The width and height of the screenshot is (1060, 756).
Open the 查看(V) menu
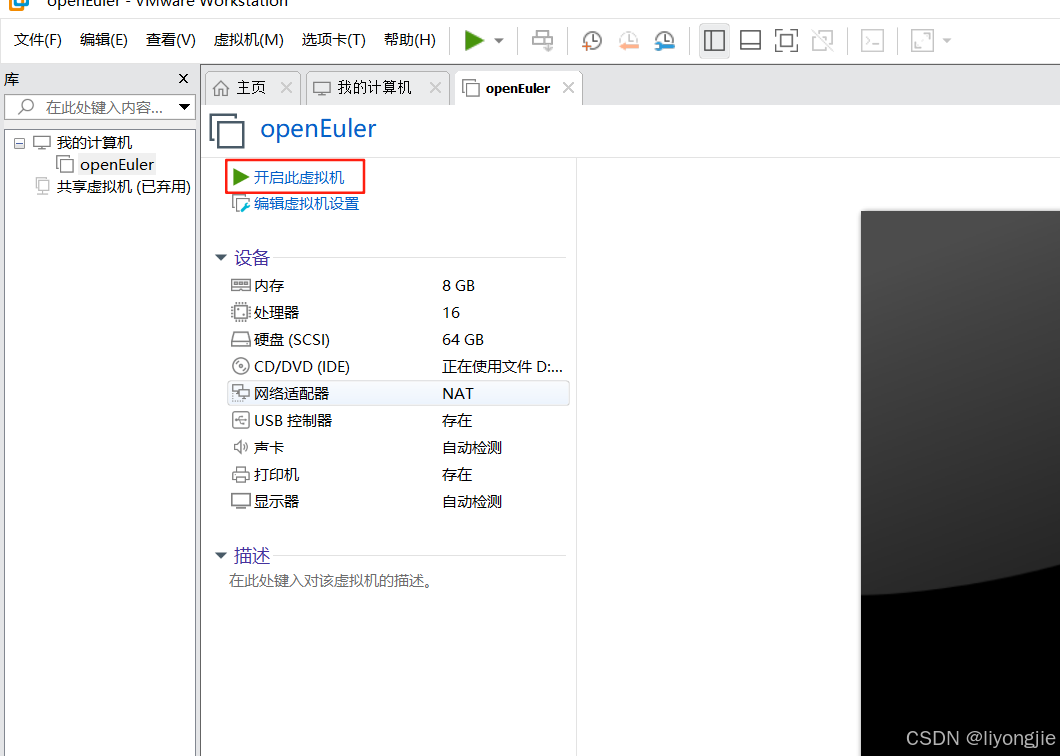tap(170, 40)
